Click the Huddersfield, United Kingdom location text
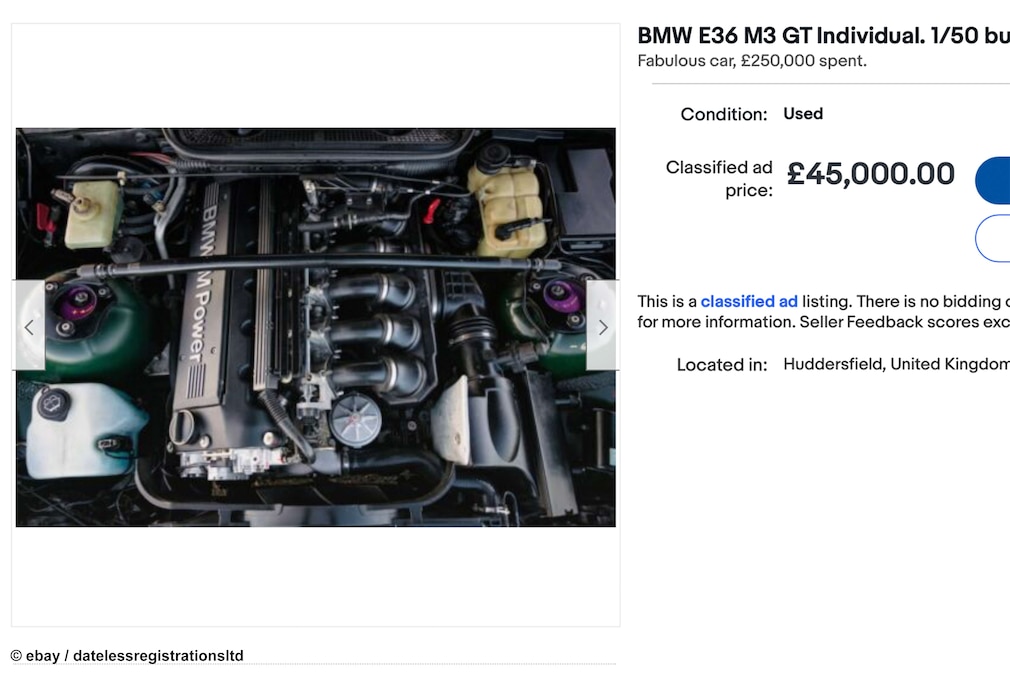 click(897, 365)
